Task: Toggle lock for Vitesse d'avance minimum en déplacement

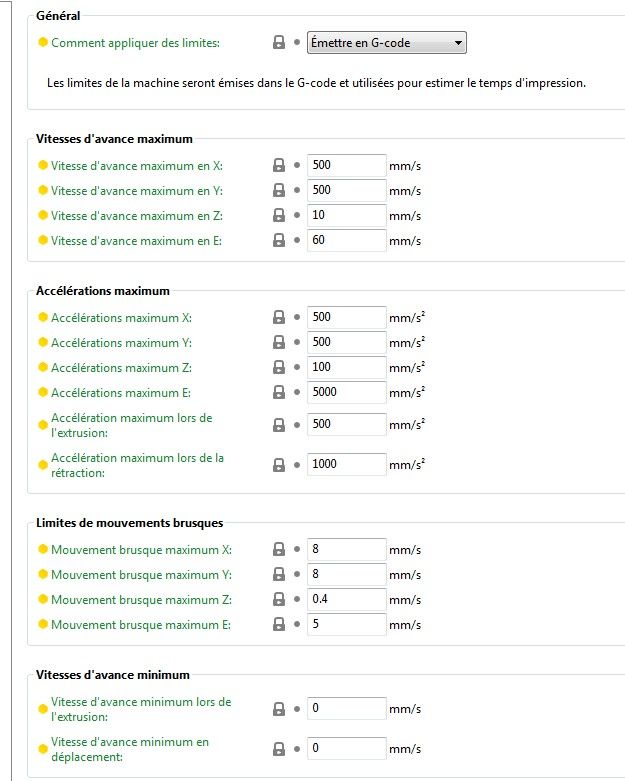Action: [280, 749]
